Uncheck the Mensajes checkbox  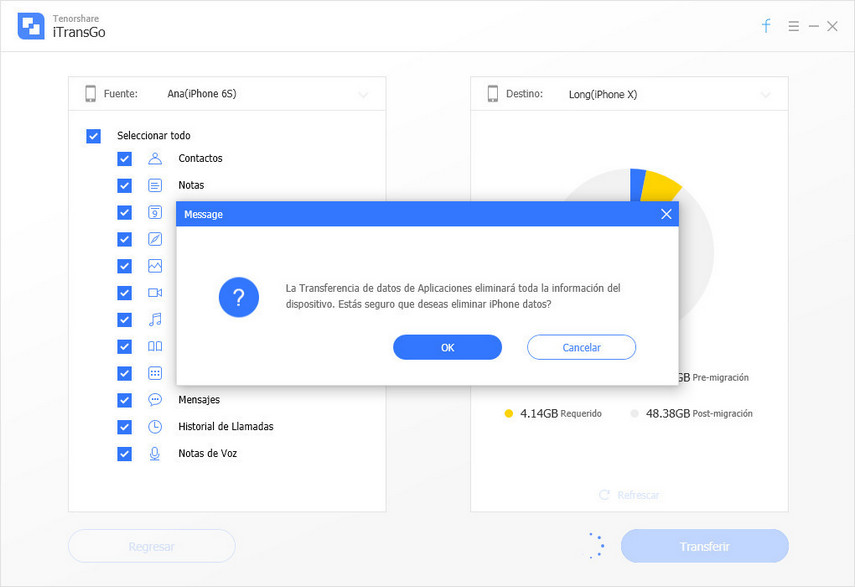coord(124,400)
